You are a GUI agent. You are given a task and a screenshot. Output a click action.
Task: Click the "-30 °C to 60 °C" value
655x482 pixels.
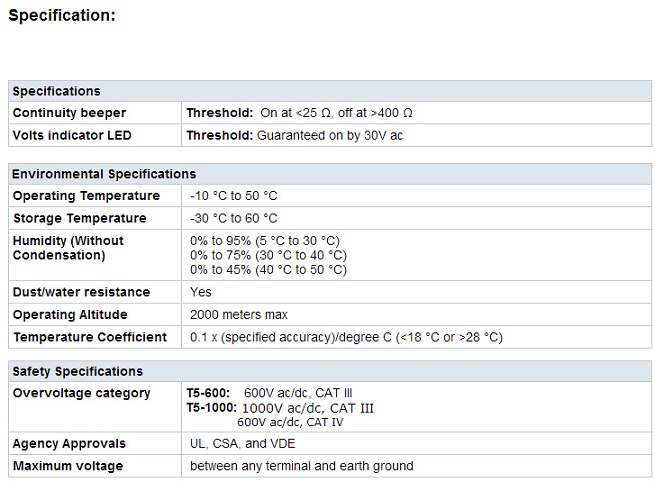(x=234, y=218)
